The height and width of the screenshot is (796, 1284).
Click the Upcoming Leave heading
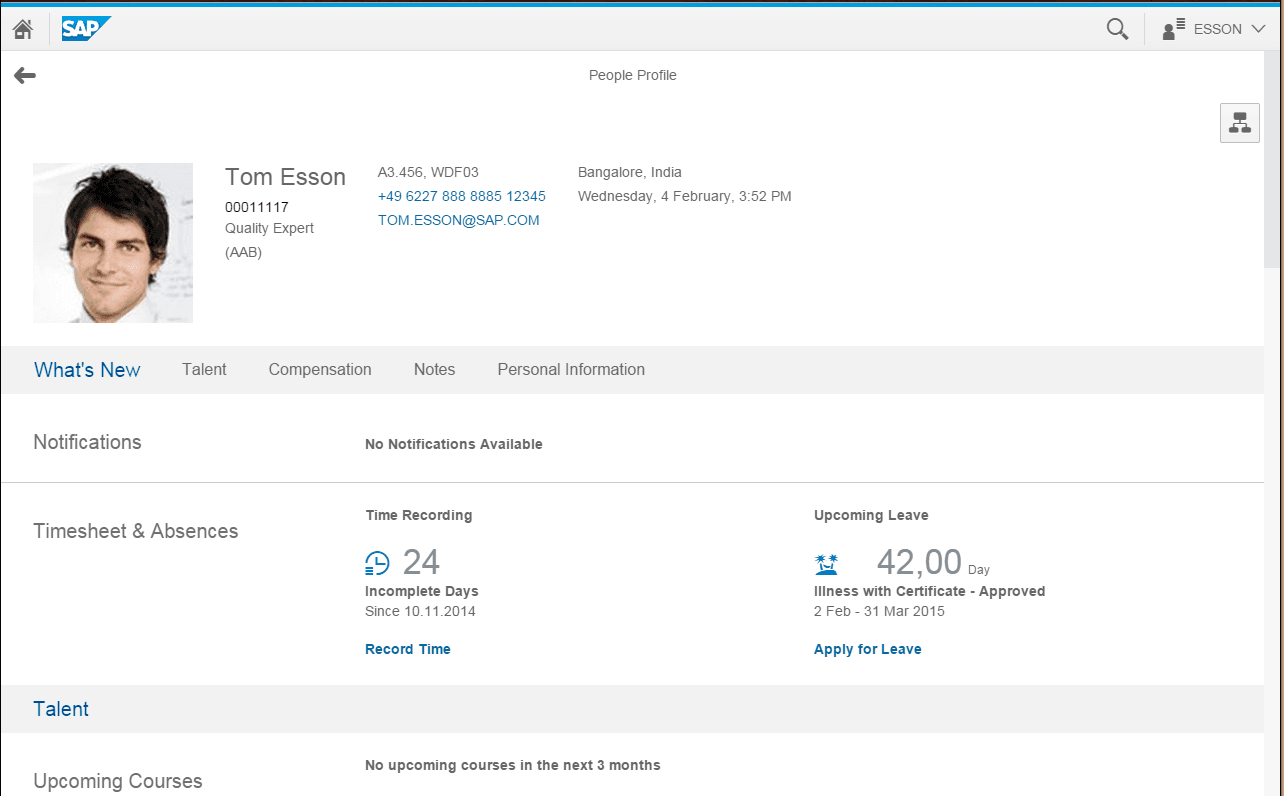tap(871, 515)
